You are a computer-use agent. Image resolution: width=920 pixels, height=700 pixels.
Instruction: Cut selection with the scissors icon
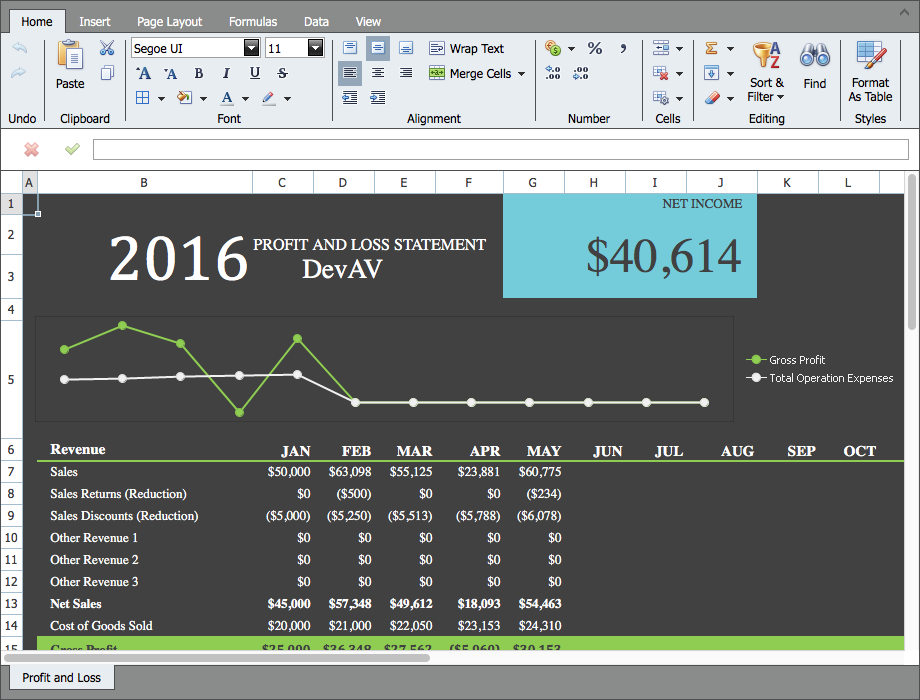click(x=107, y=48)
